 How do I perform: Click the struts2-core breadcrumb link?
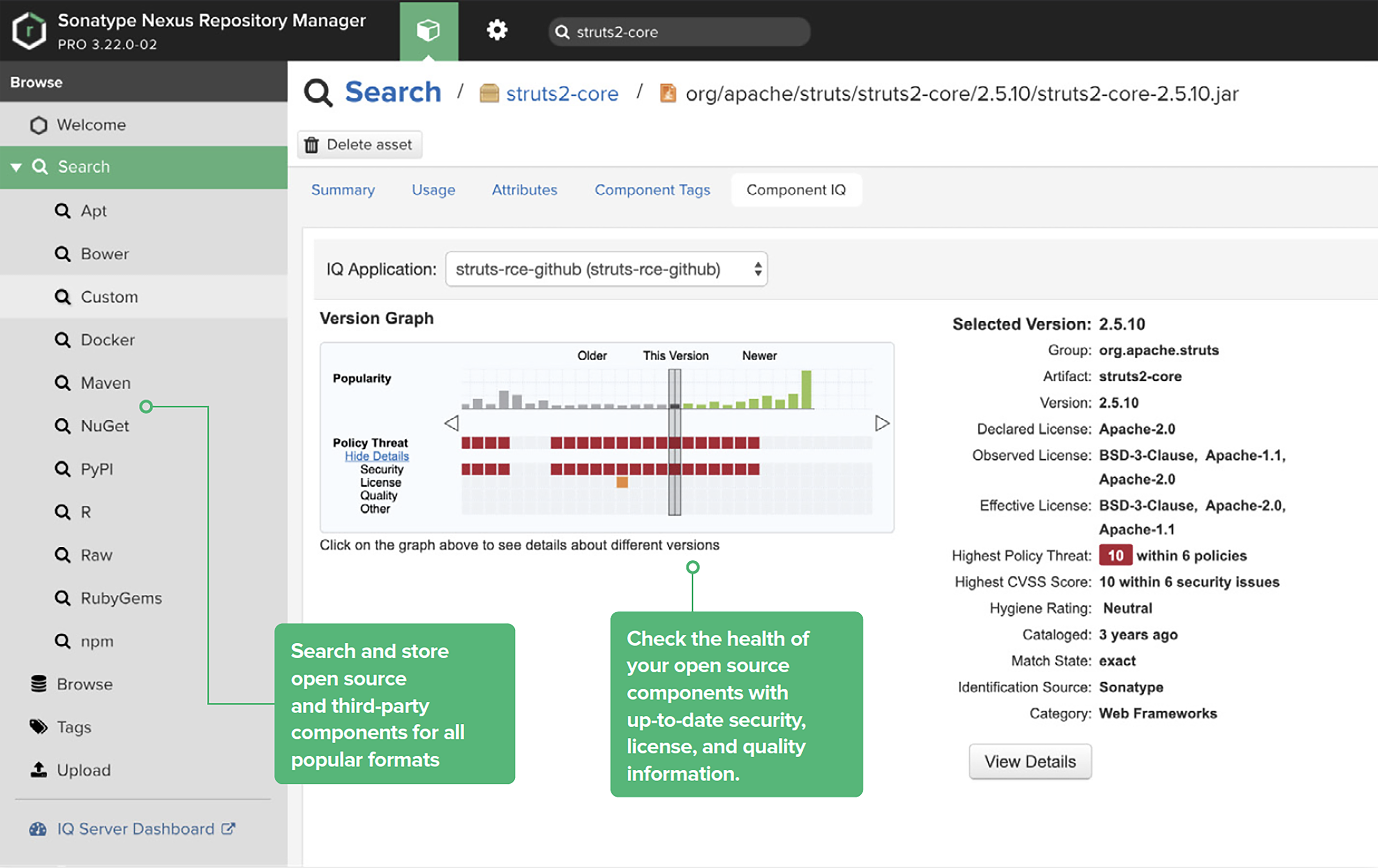coord(562,93)
